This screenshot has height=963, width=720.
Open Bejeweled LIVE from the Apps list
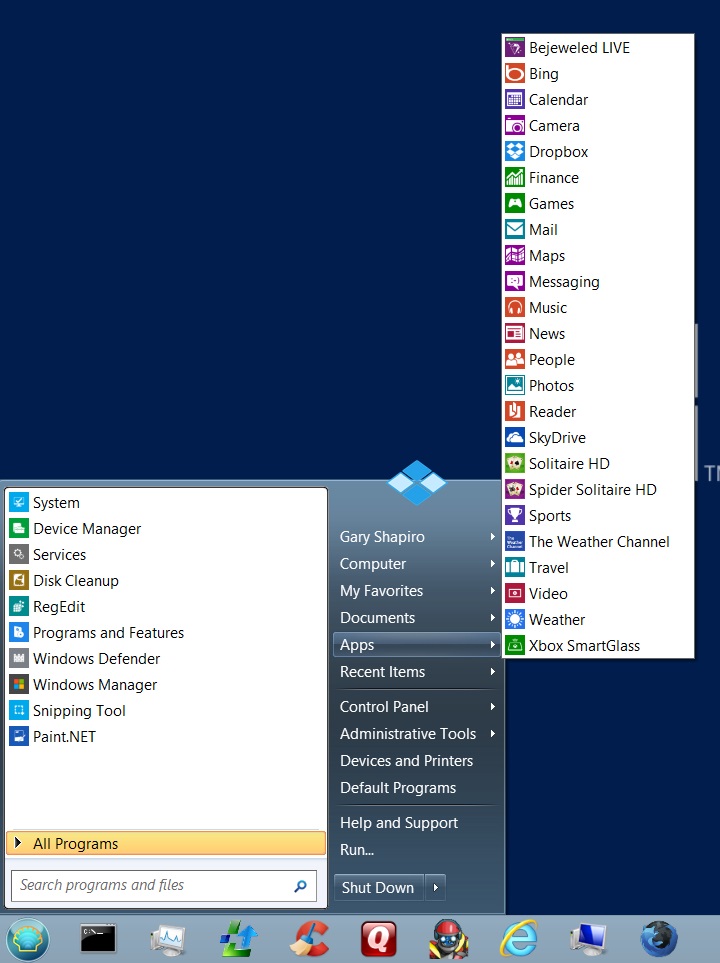[x=598, y=48]
